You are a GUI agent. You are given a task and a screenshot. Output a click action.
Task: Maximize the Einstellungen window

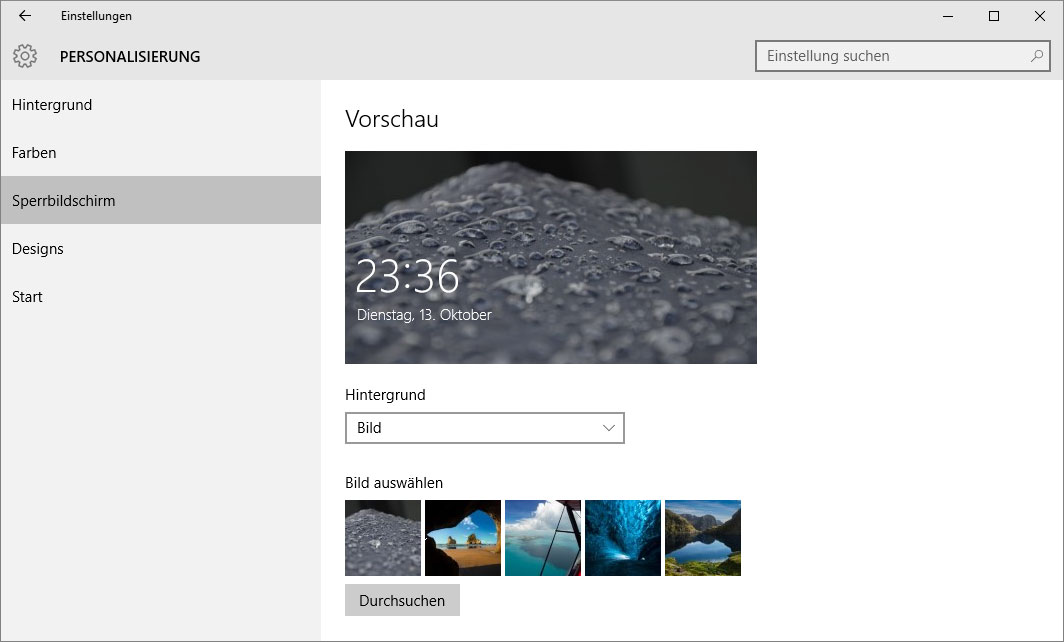994,16
